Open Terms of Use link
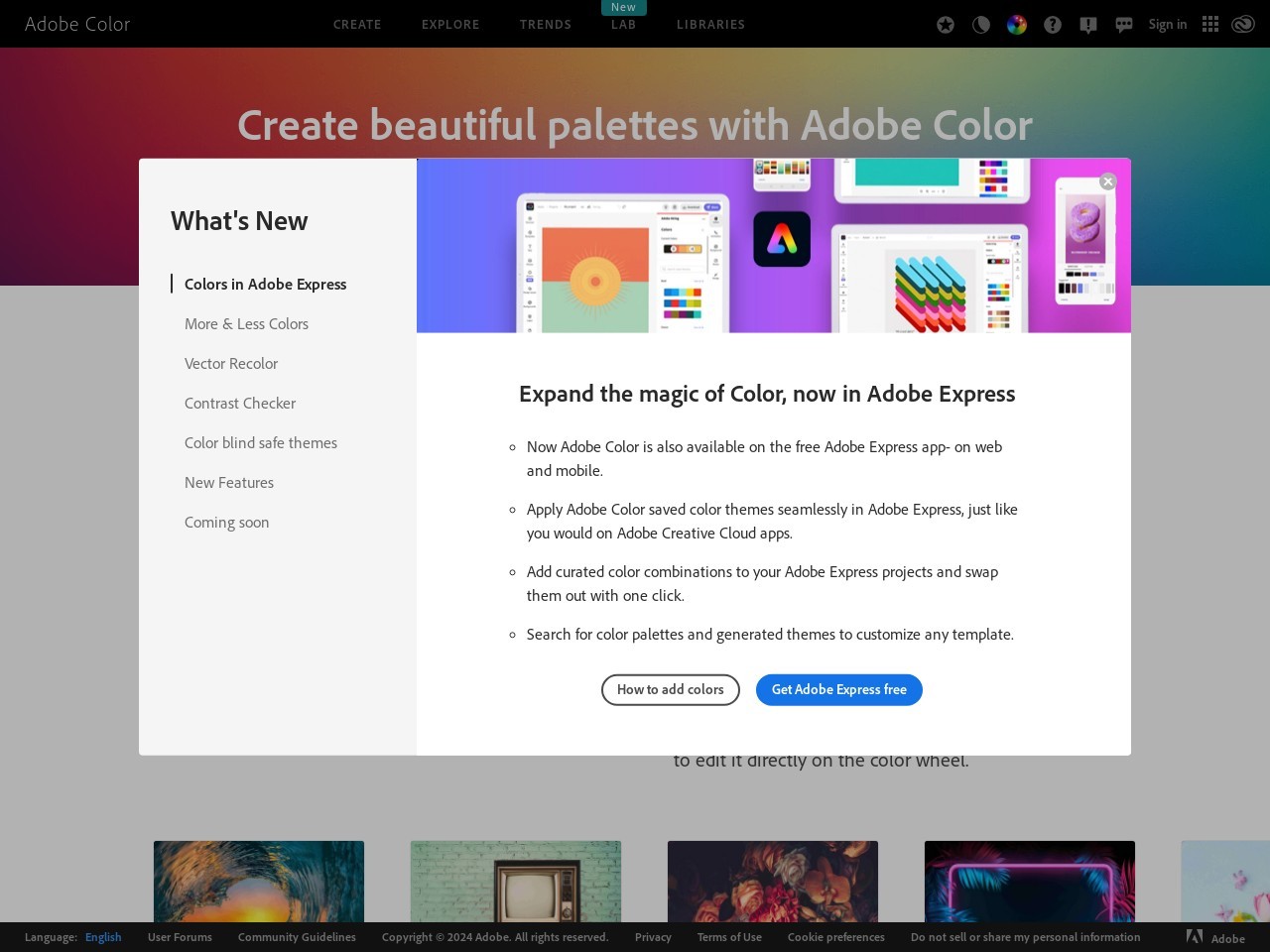The image size is (1270, 952). tap(729, 937)
